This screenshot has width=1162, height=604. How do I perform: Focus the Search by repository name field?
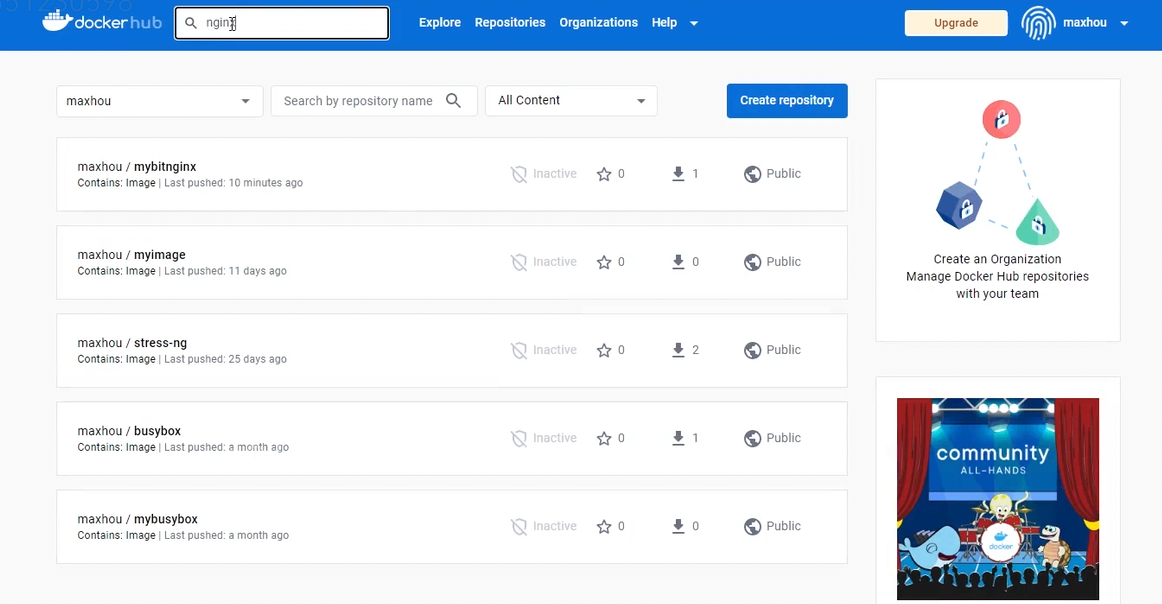click(374, 101)
